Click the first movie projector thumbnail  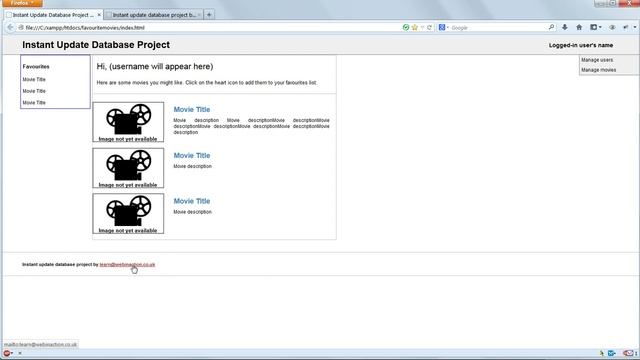pos(128,122)
